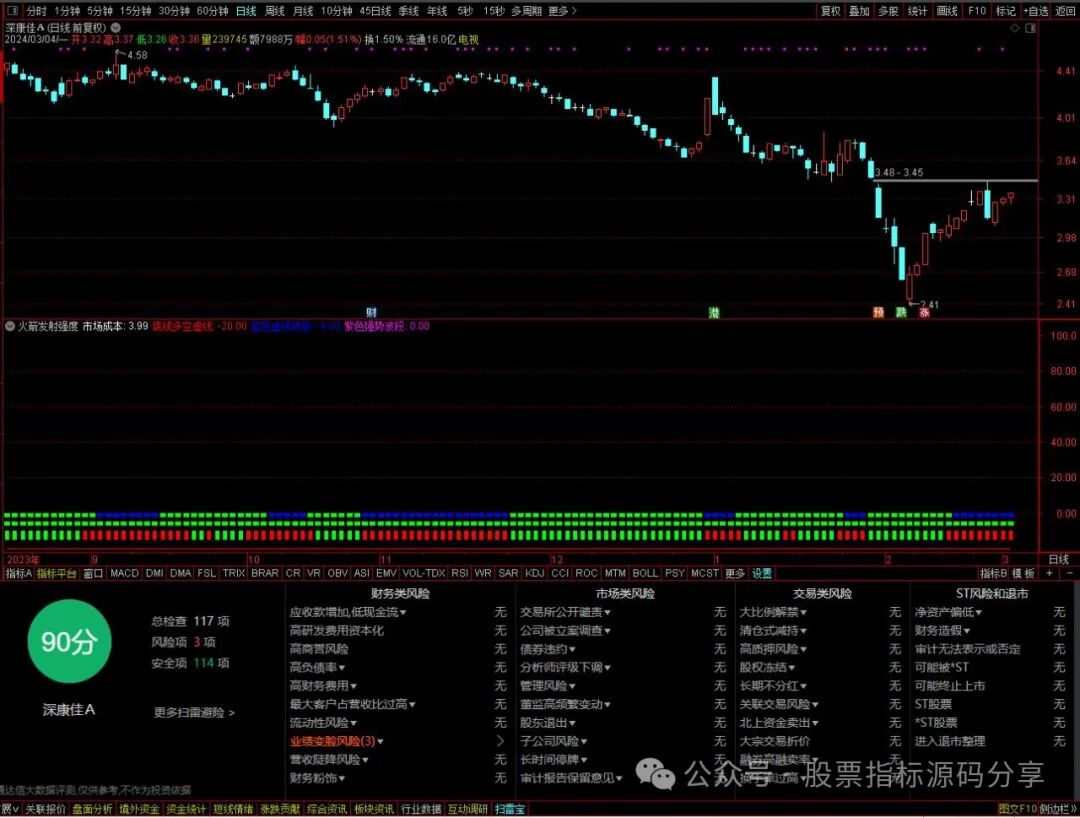Click the 图文F10 button at bottom right
Image resolution: width=1080 pixels, height=818 pixels.
point(1017,809)
